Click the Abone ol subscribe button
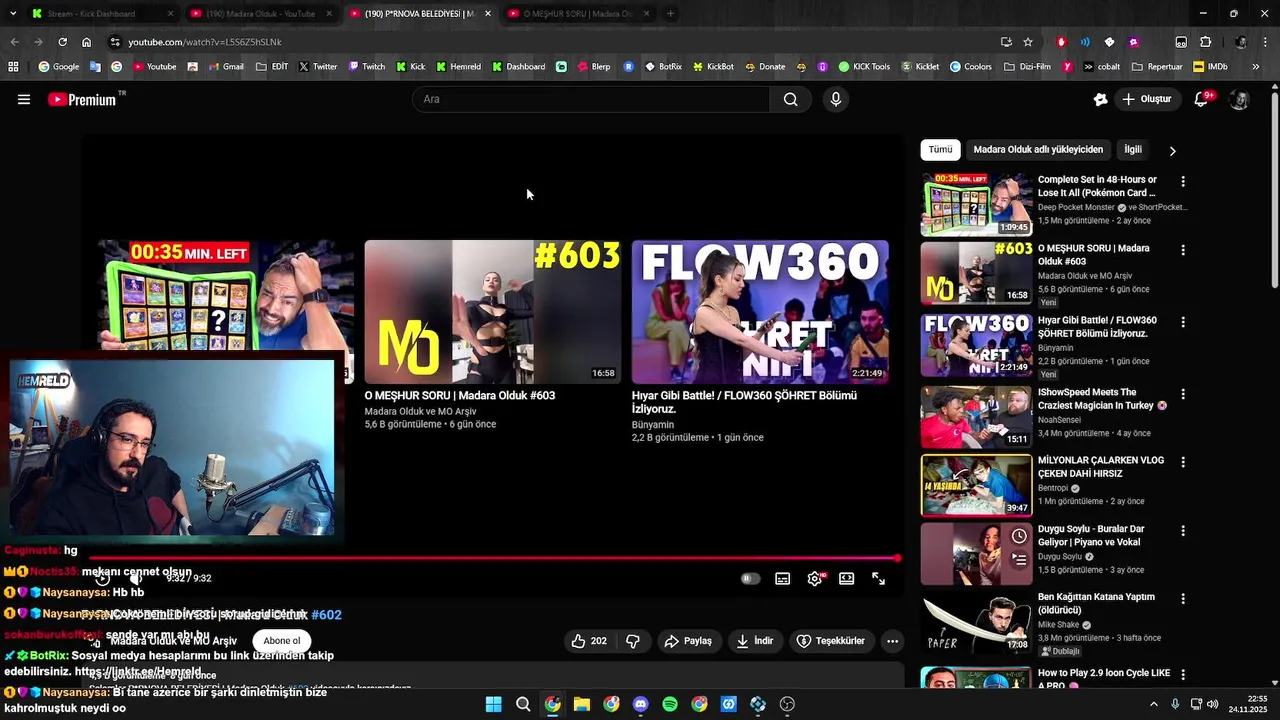The image size is (1280, 720). tap(281, 641)
